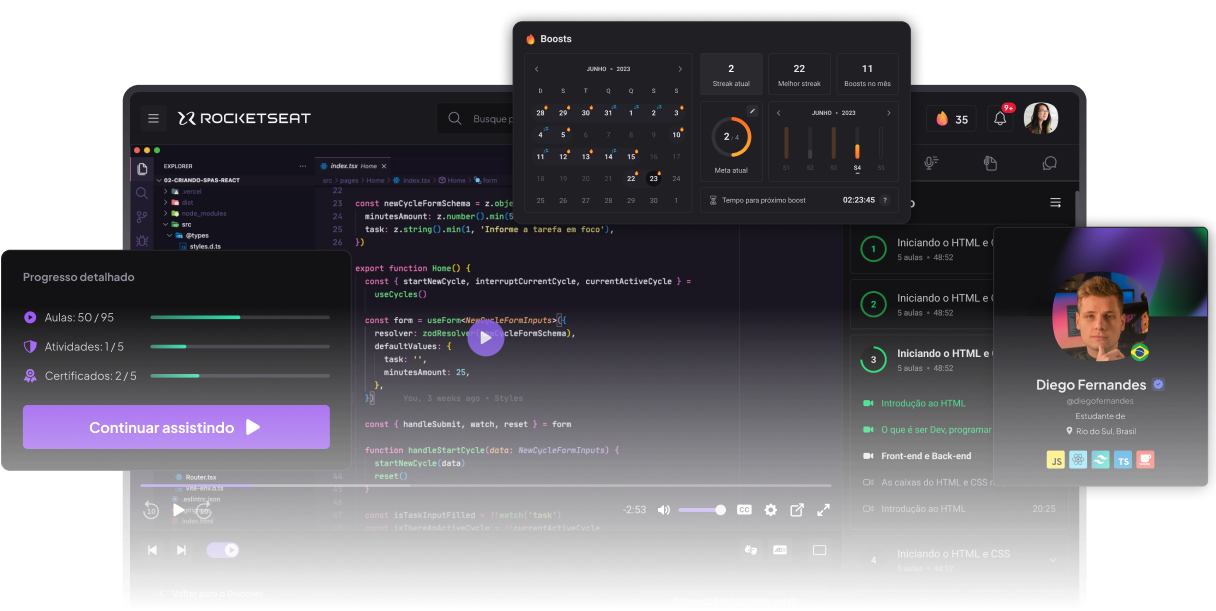Open the Explorer files icon in editor sidebar
The image size is (1216, 611).
point(143,169)
